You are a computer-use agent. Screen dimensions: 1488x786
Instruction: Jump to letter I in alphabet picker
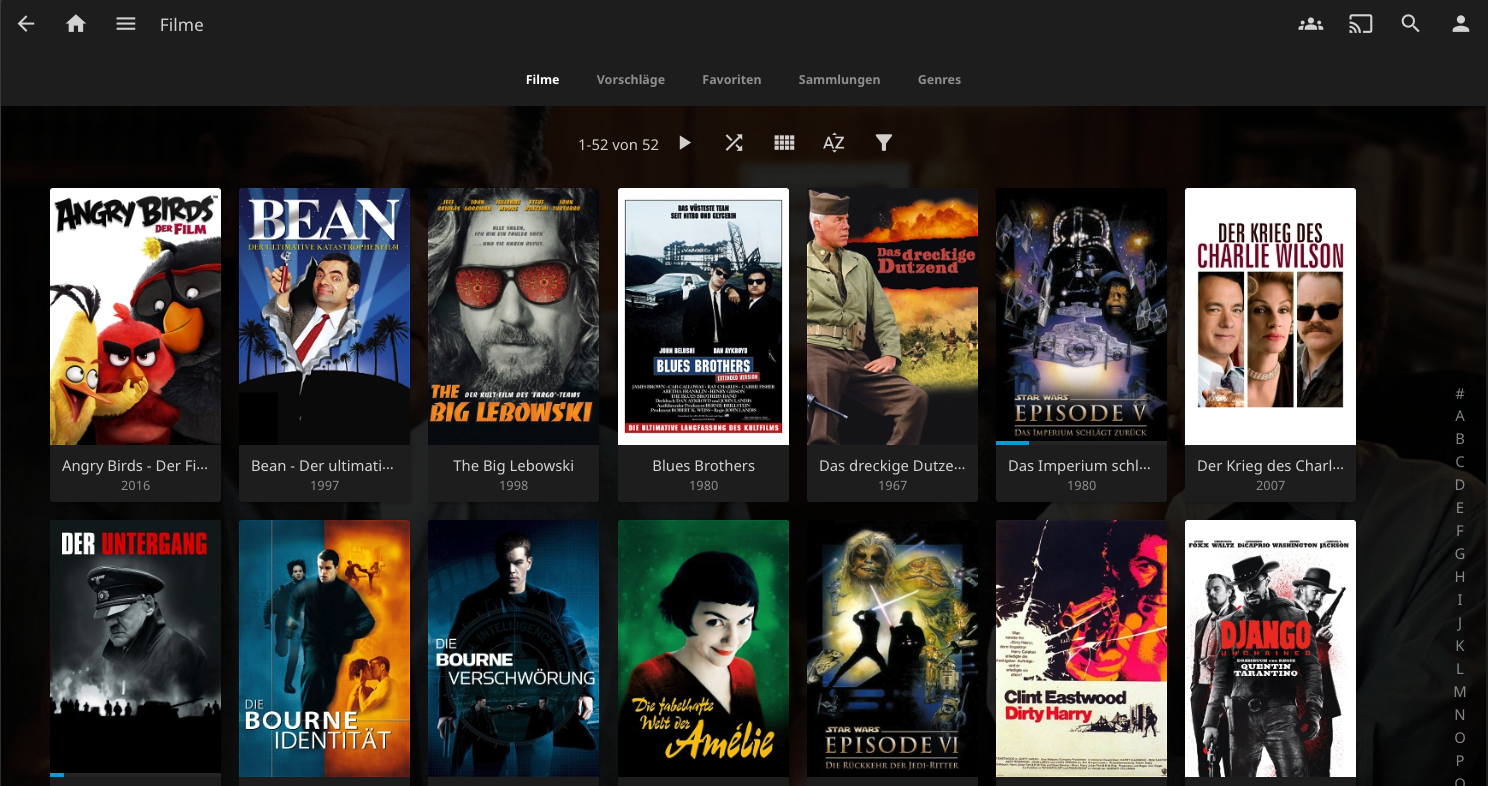[x=1460, y=600]
